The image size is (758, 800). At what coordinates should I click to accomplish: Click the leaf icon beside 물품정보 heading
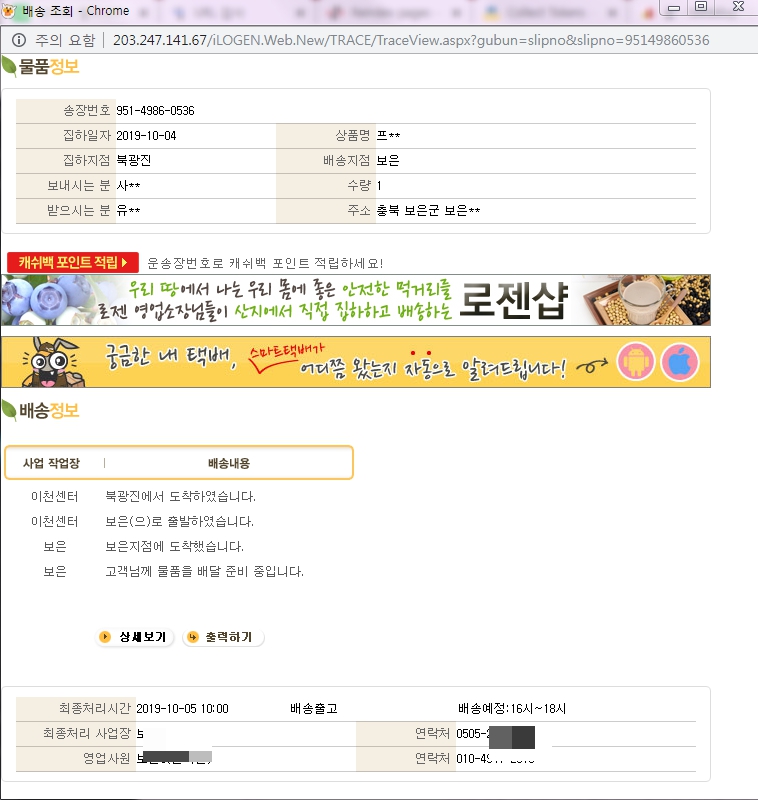[9, 67]
